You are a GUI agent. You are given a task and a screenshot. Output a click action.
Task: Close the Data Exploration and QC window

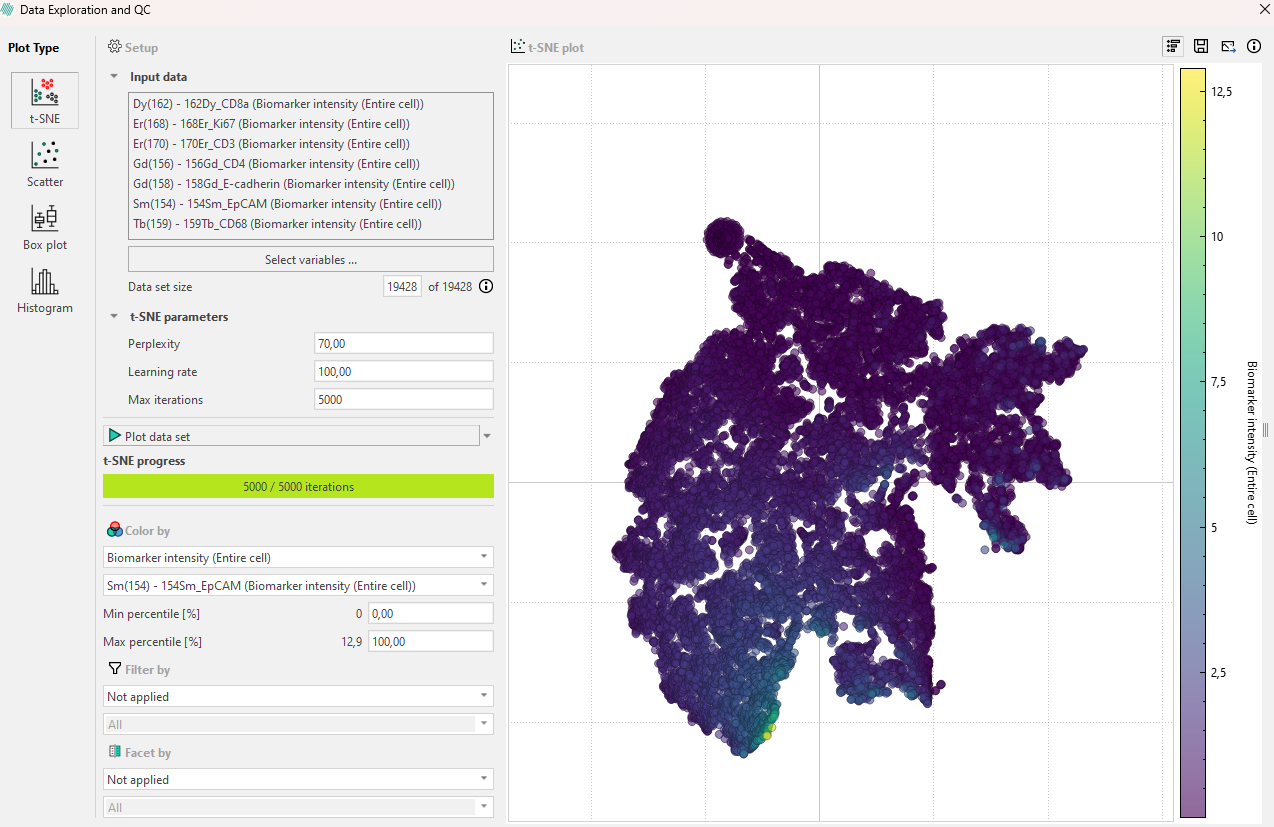tap(1262, 9)
